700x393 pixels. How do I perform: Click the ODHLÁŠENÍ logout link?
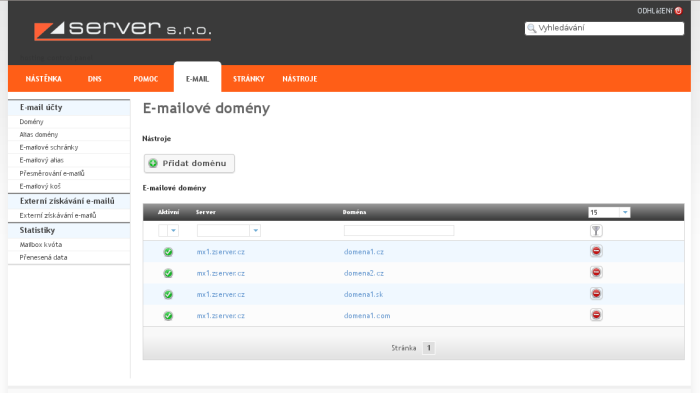click(654, 11)
